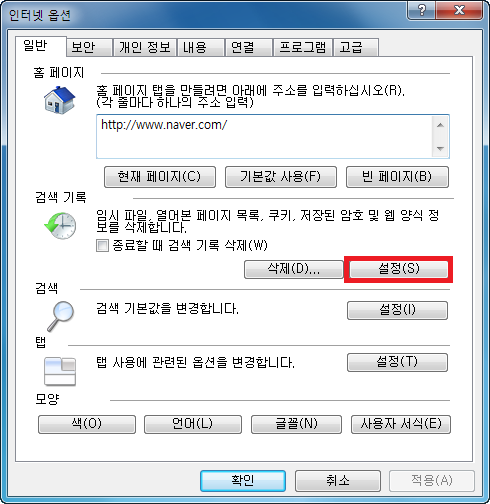Confirm with the 확인 button
The height and width of the screenshot is (504, 490).
pyautogui.click(x=243, y=481)
